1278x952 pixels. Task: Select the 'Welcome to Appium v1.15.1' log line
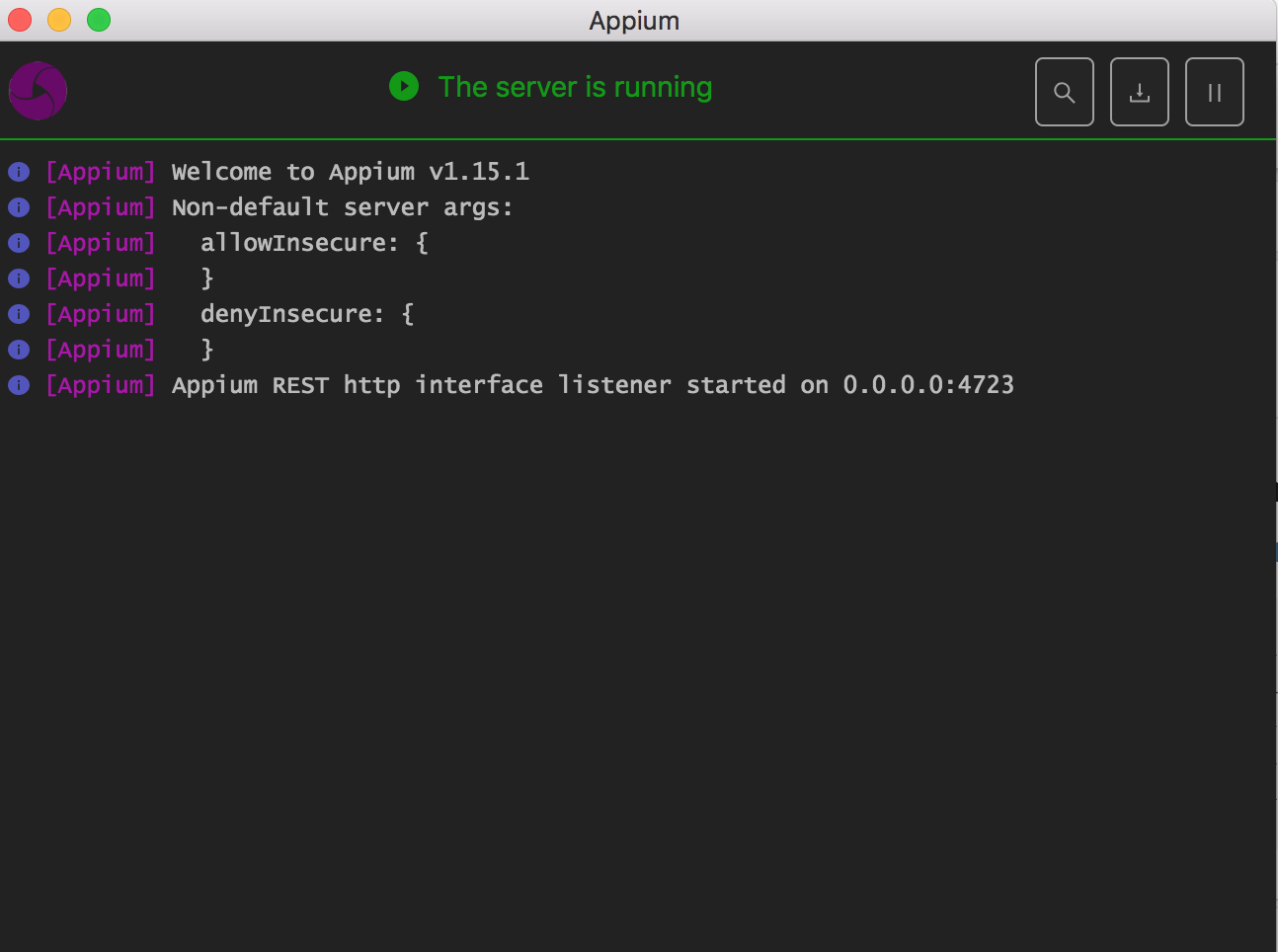(x=351, y=172)
